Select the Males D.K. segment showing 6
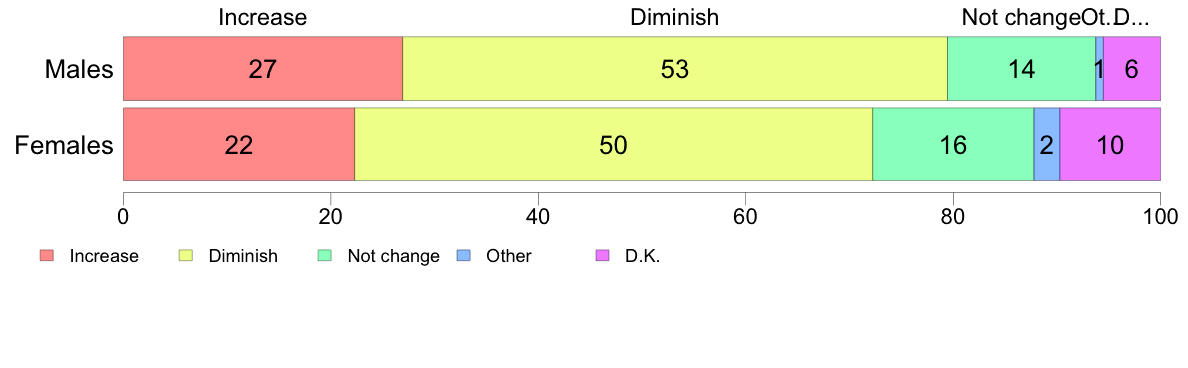This screenshot has width=1188, height=368. coord(1132,68)
